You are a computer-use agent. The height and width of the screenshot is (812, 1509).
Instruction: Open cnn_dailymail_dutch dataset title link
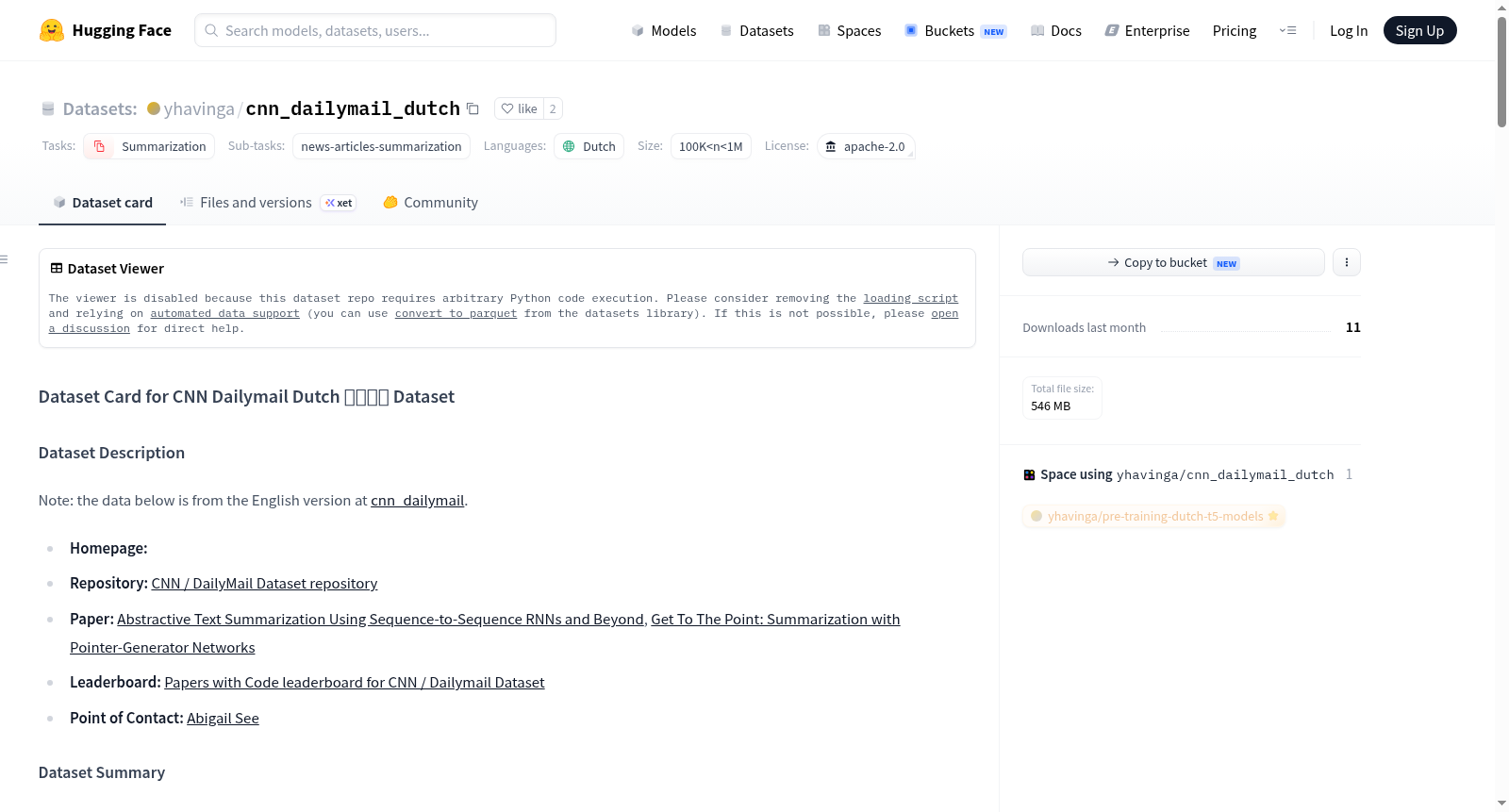point(353,108)
